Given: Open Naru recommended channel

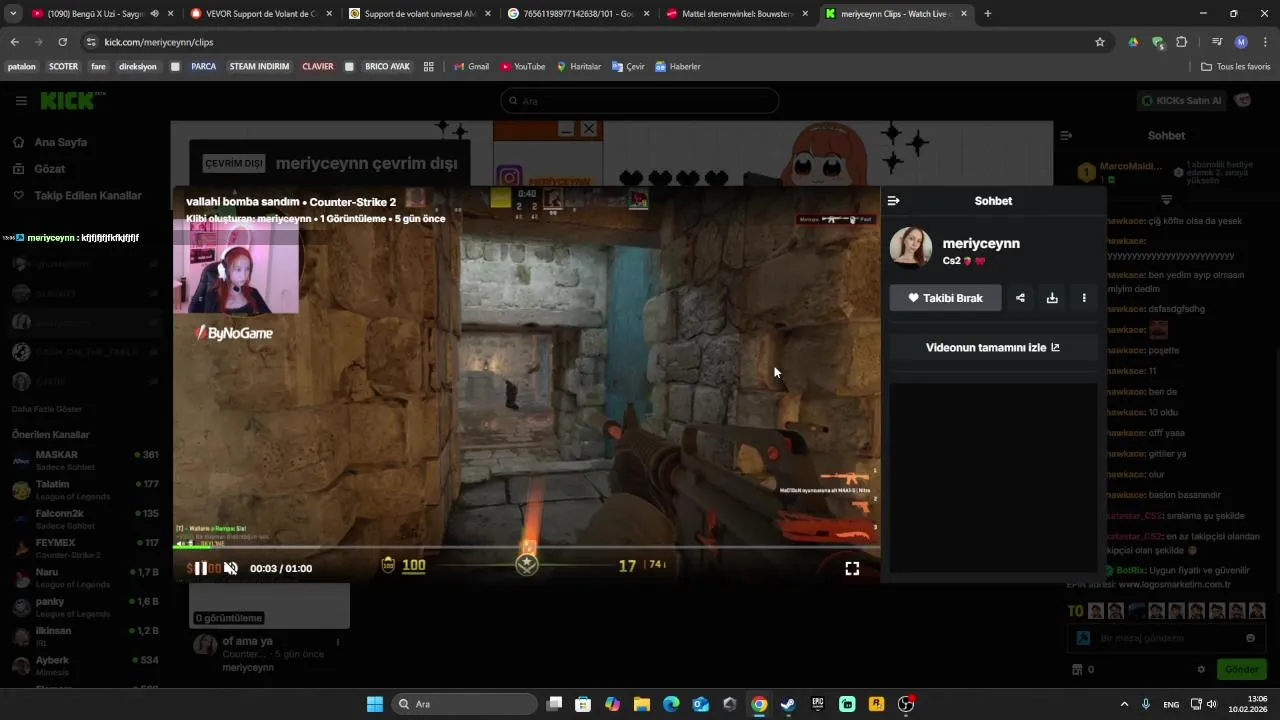Looking at the screenshot, I should pos(85,578).
